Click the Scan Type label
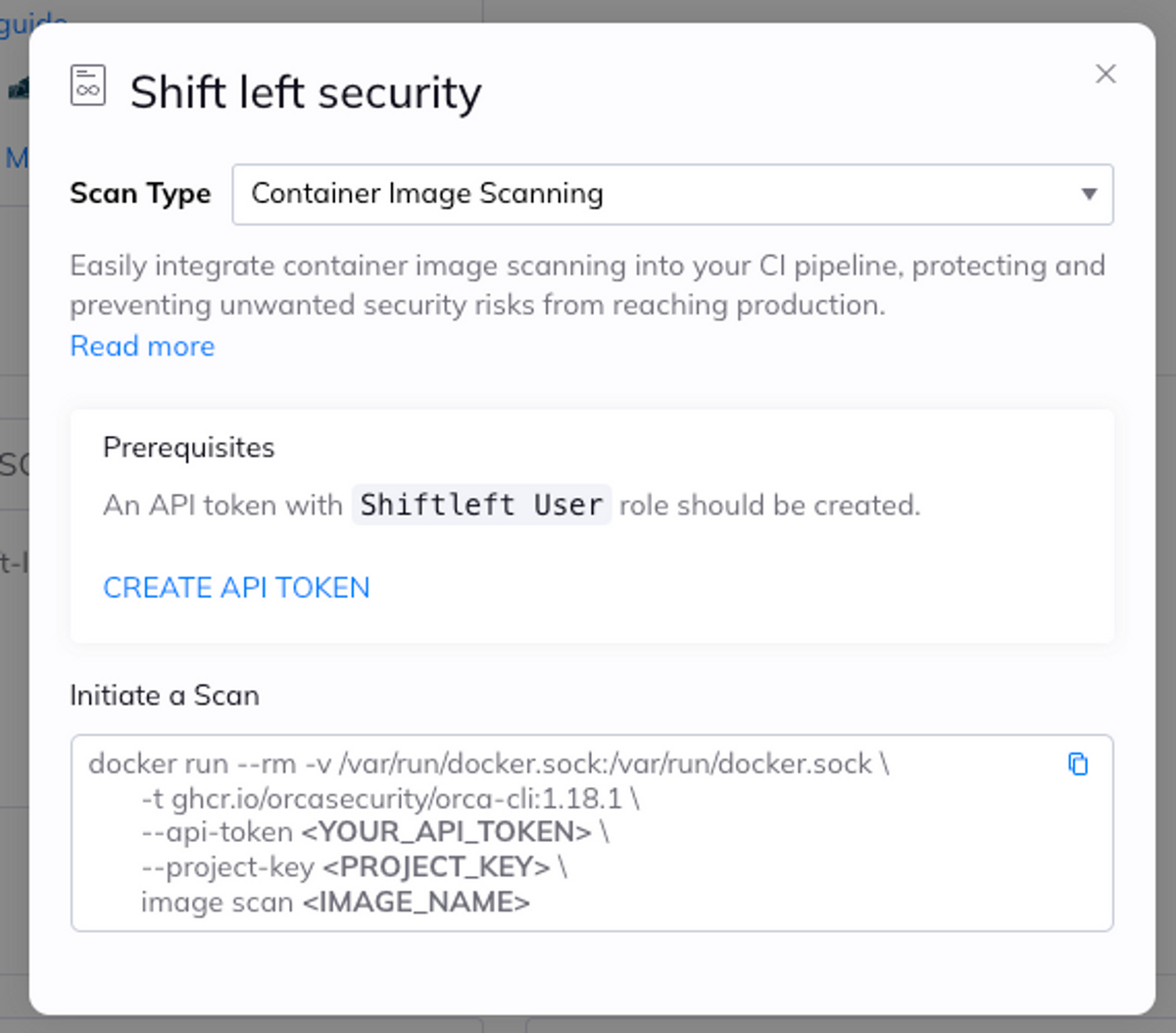The width and height of the screenshot is (1176, 1033). (140, 194)
